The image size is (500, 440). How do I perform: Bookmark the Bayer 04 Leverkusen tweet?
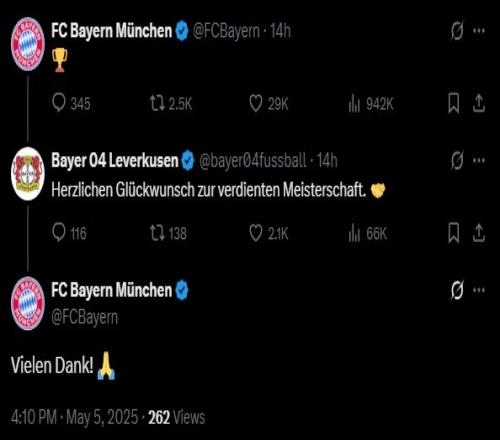(454, 233)
